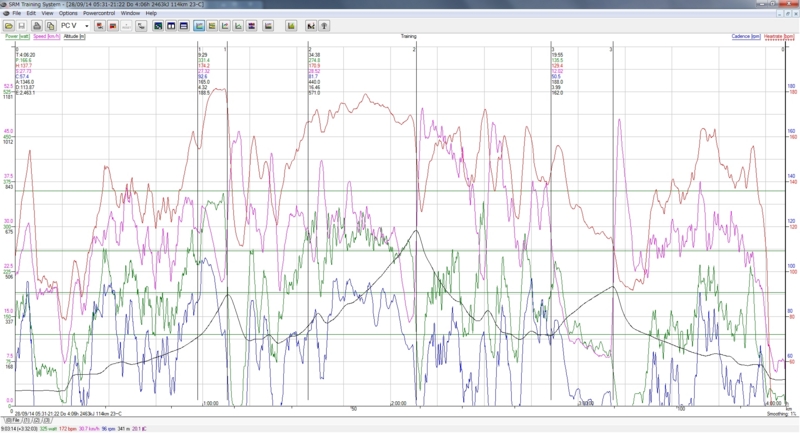Click the save floppy disk icon
Screen dimensions: 800x433
point(22,26)
